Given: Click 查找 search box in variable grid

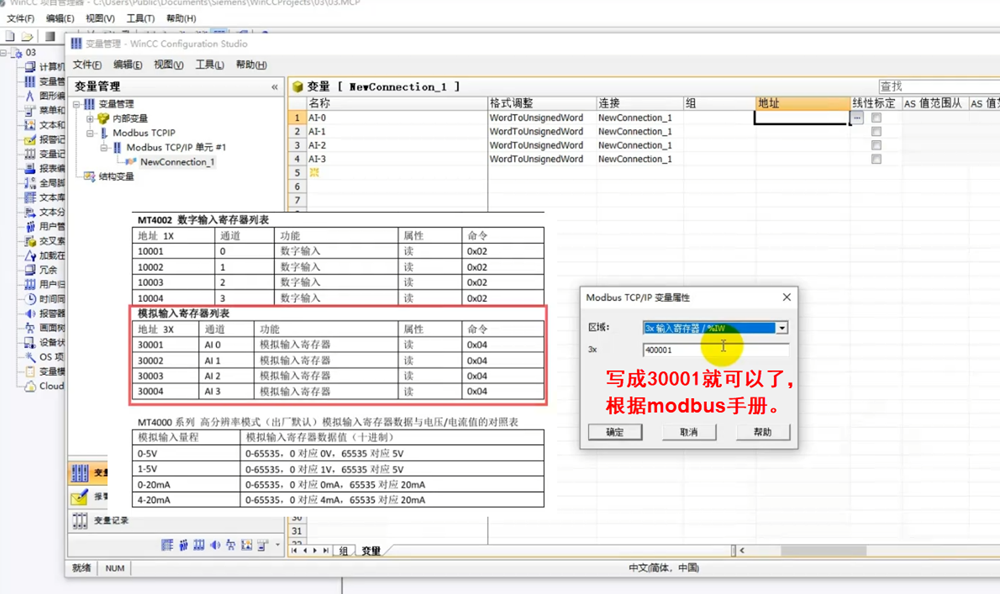Looking at the screenshot, I should click(939, 87).
